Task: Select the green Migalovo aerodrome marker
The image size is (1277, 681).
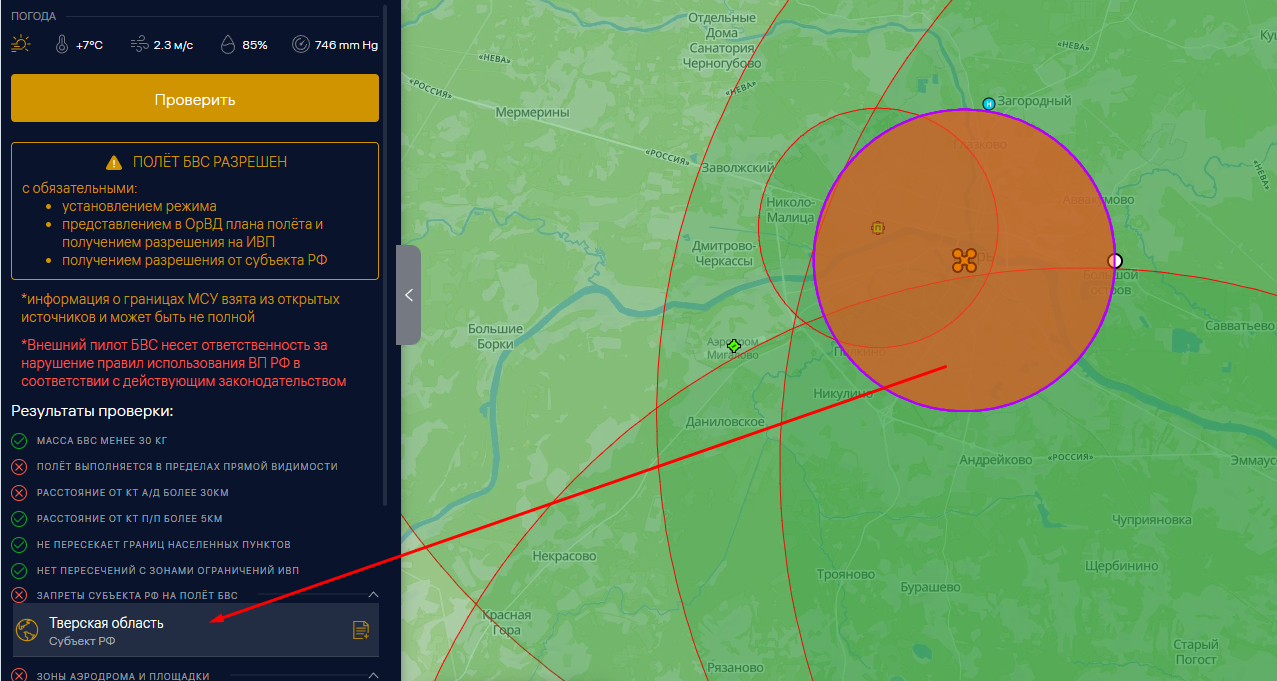Action: (x=734, y=346)
